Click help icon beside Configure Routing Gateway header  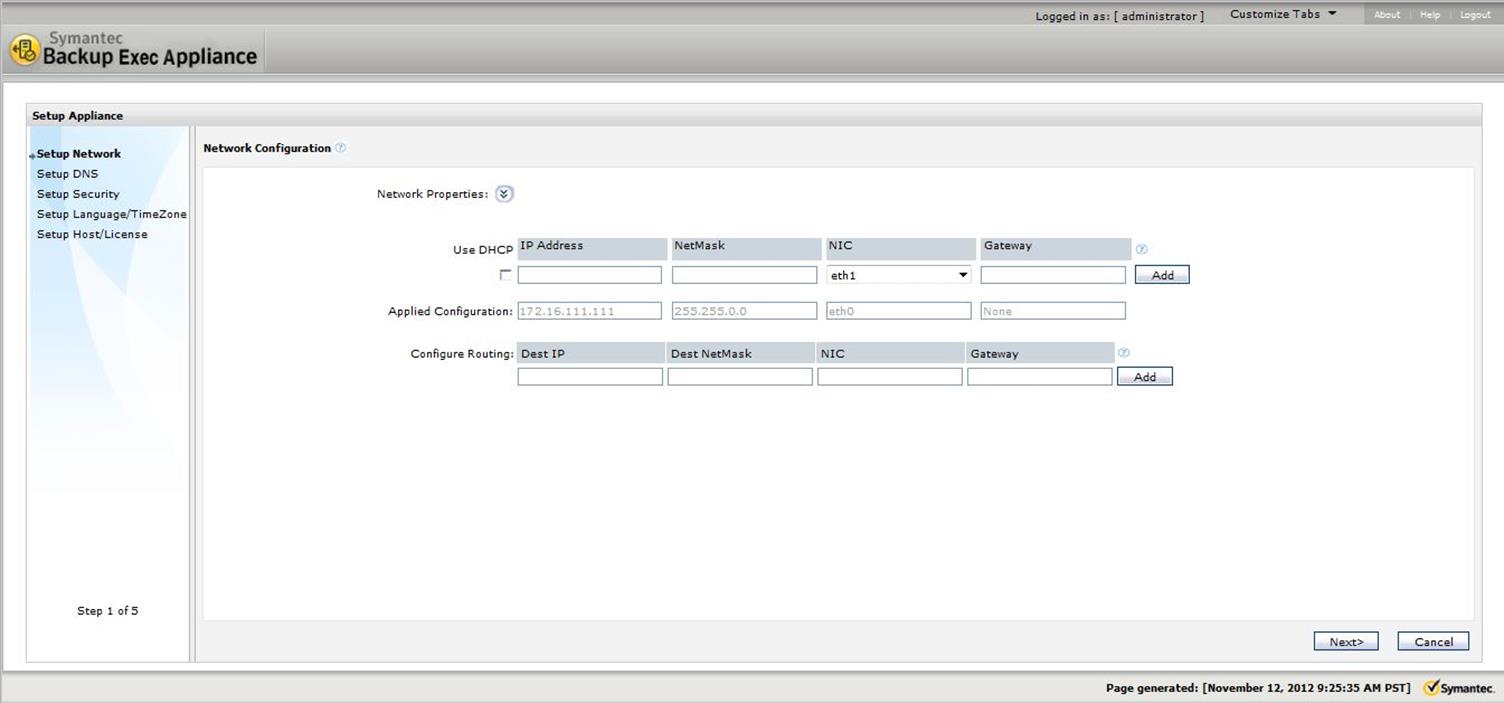[1124, 353]
